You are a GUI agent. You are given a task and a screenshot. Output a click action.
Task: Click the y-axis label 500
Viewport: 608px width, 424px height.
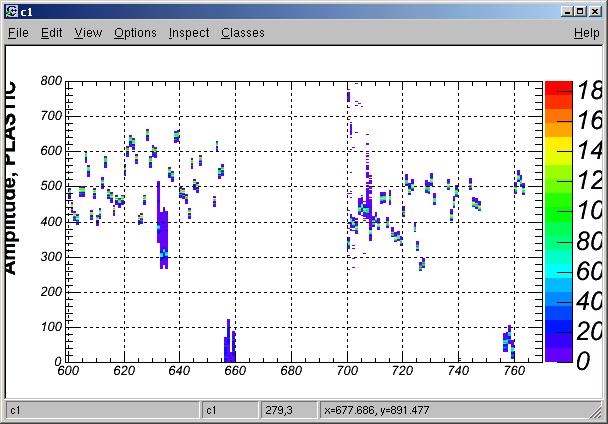pos(51,186)
